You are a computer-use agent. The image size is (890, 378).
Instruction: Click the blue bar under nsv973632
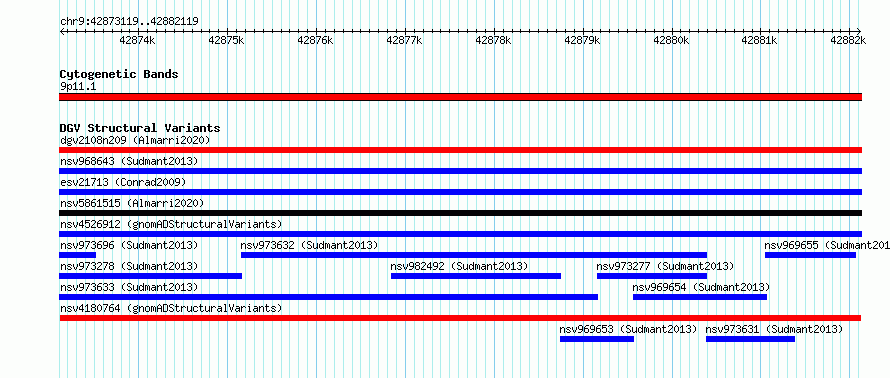click(474, 255)
